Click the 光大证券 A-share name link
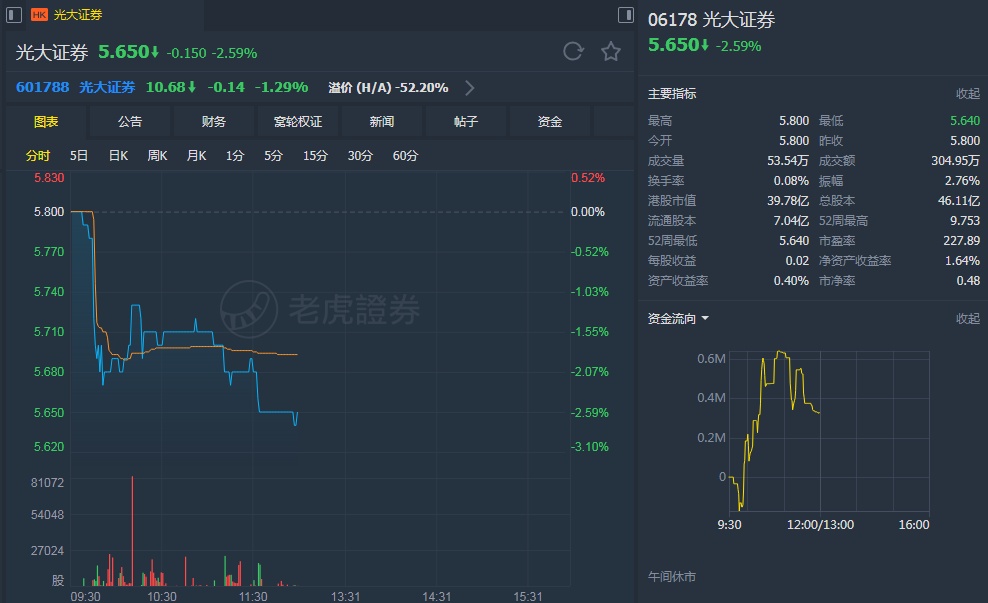Viewport: 988px width, 603px height. (x=107, y=87)
